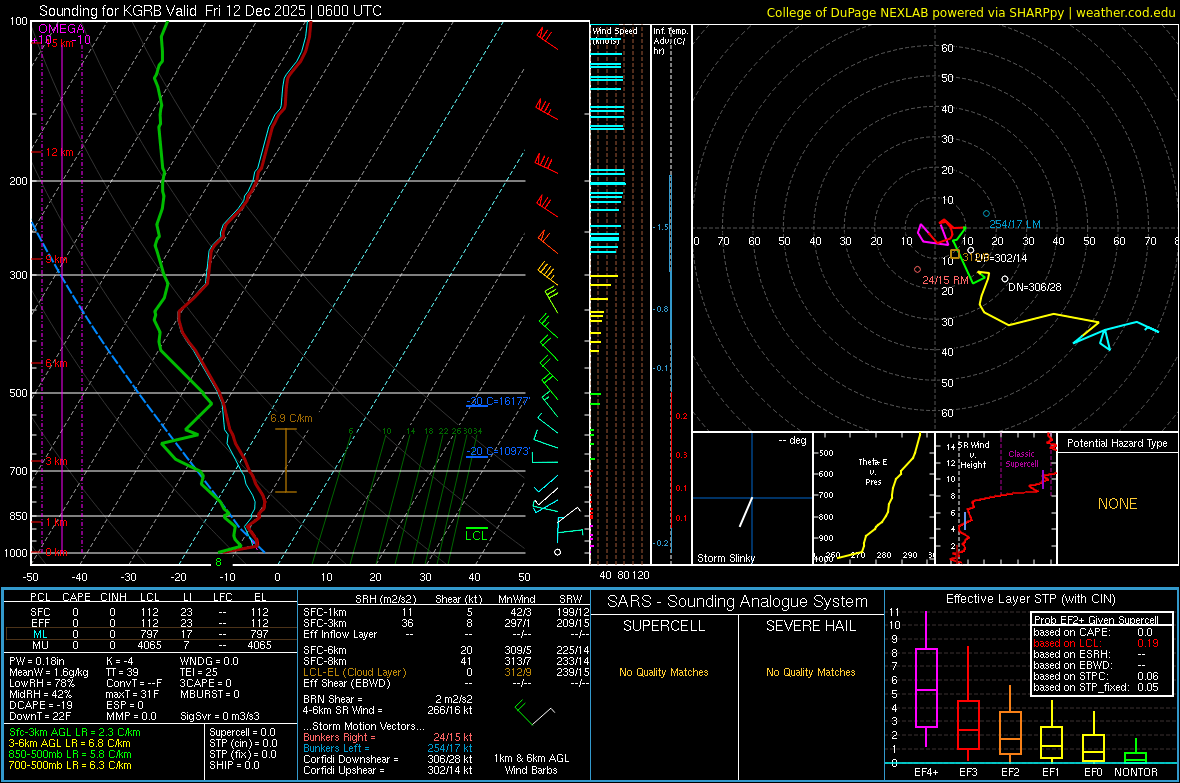Select the MU parcel row label
The width and height of the screenshot is (1180, 783).
[40, 645]
